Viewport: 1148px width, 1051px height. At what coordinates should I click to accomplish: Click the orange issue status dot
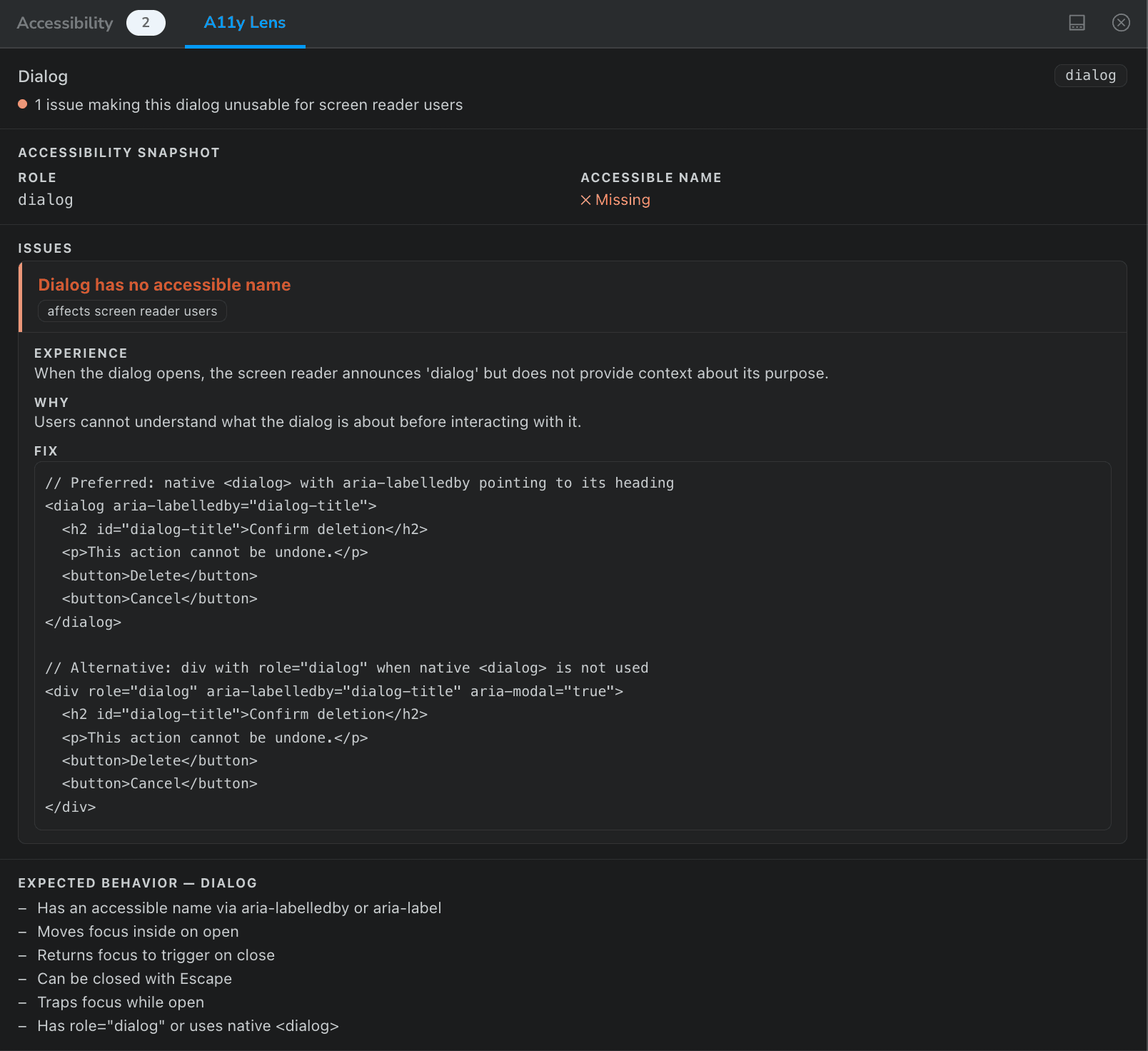tap(23, 104)
